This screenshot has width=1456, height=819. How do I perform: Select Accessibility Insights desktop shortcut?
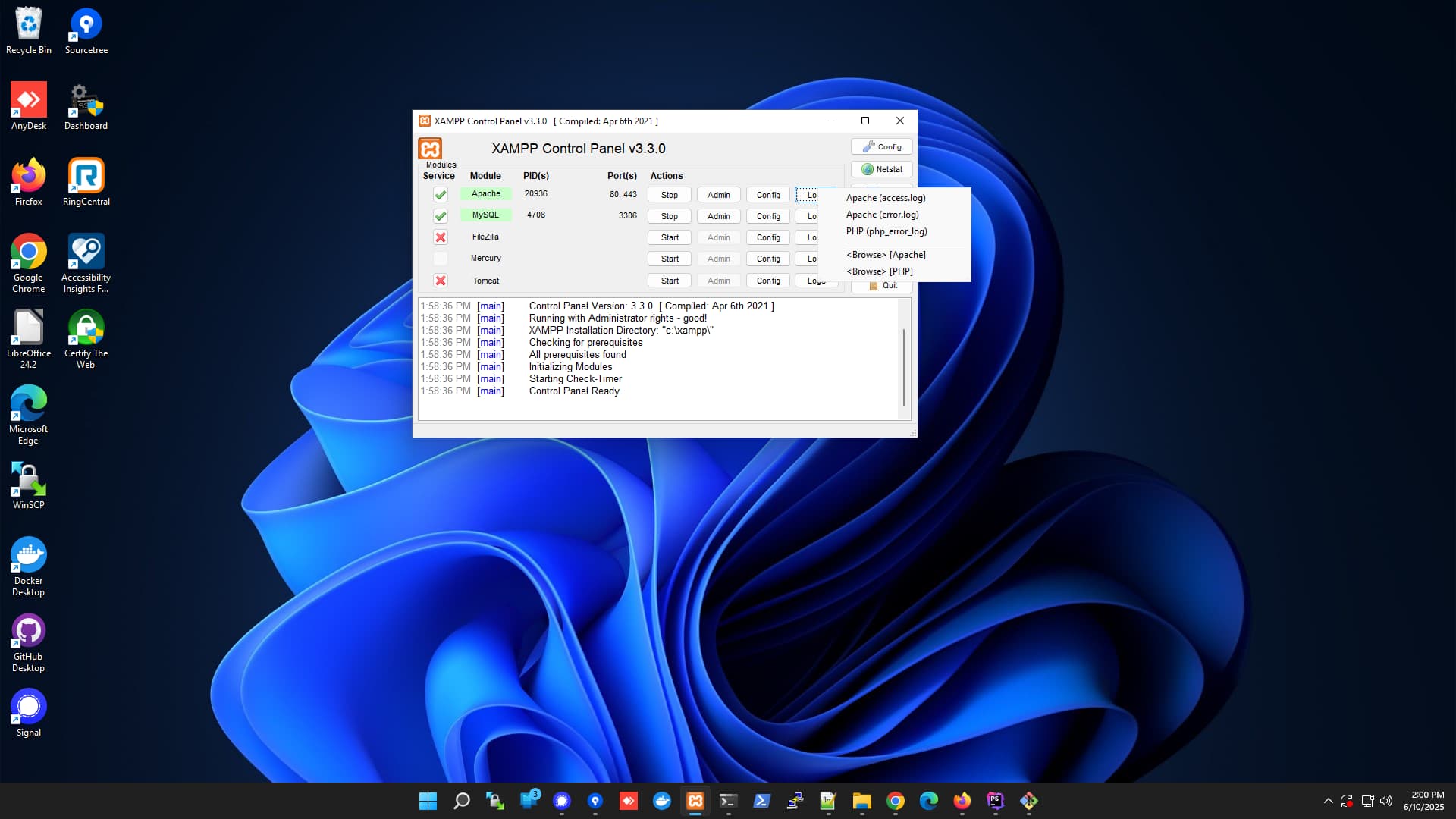(86, 263)
